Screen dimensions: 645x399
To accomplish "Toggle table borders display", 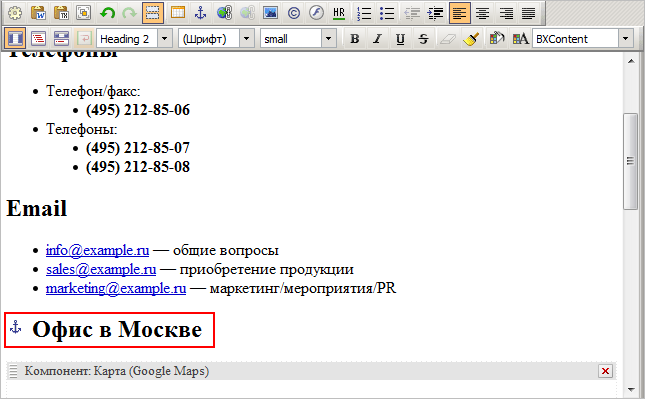I will 153,13.
